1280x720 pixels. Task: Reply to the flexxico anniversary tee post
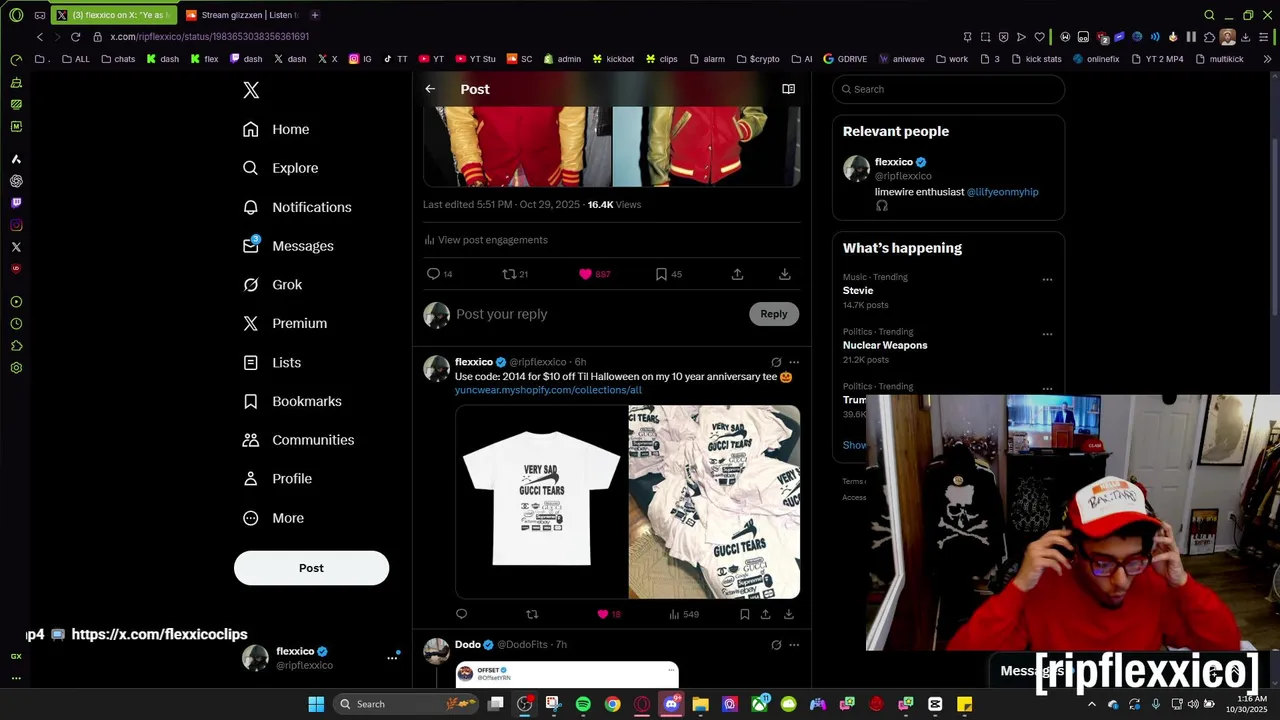tap(461, 614)
